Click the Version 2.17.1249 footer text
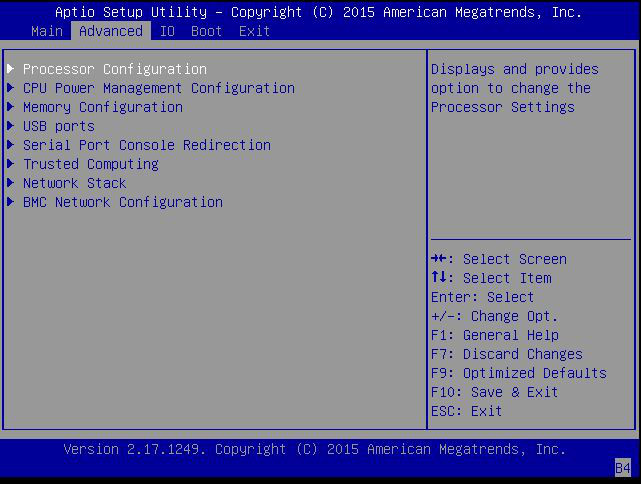Screen dimensions: 641x484 point(315,449)
